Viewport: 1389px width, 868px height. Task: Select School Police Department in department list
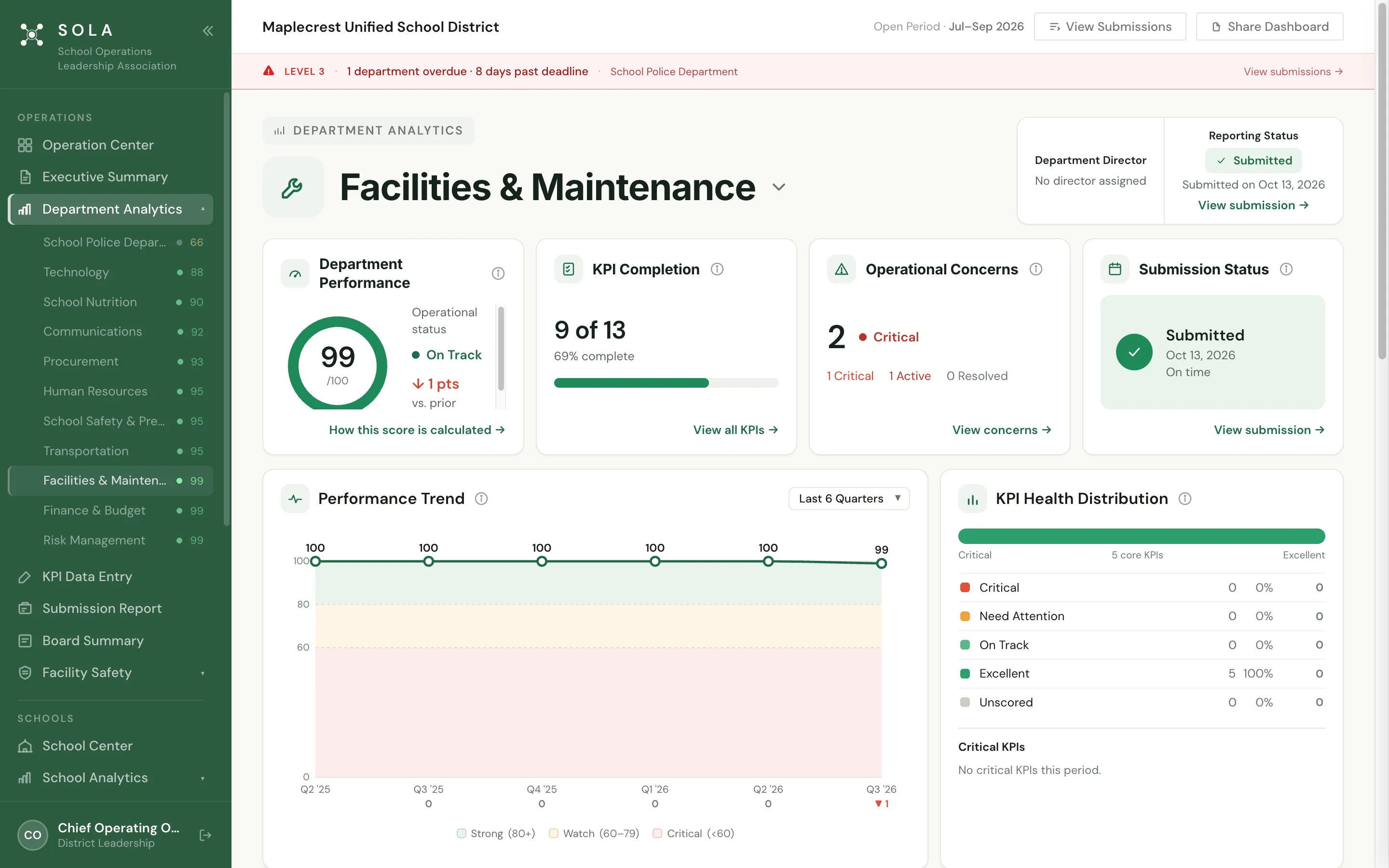coord(111,242)
